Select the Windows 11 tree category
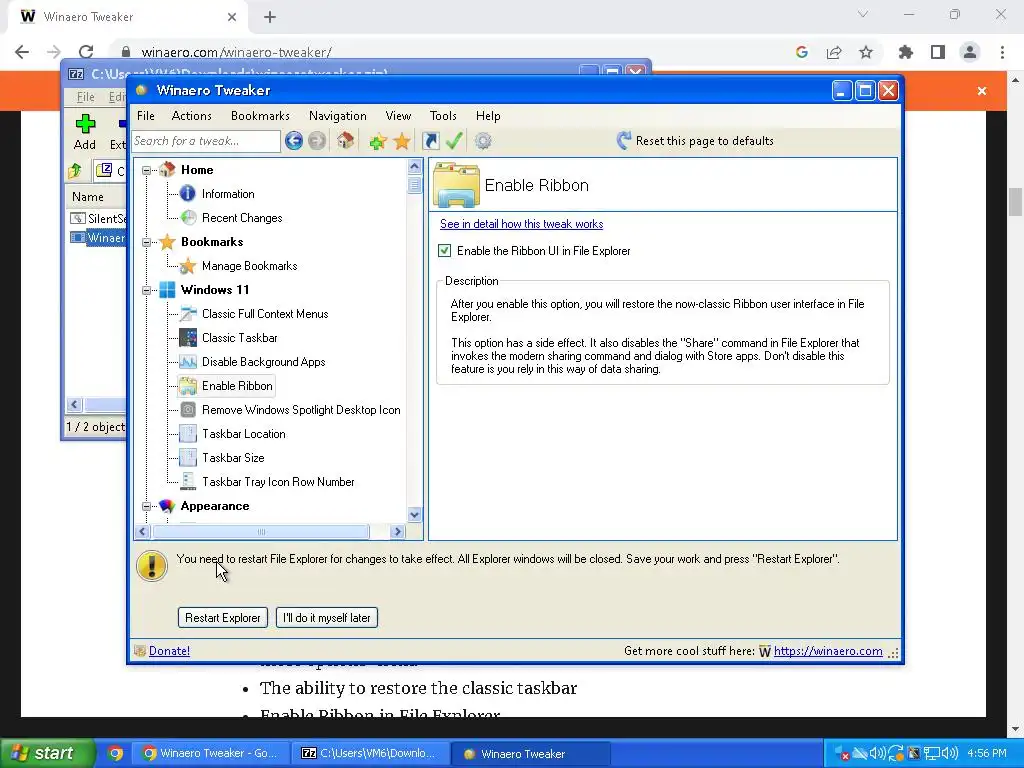Screen dimensions: 1024x768 (215, 290)
